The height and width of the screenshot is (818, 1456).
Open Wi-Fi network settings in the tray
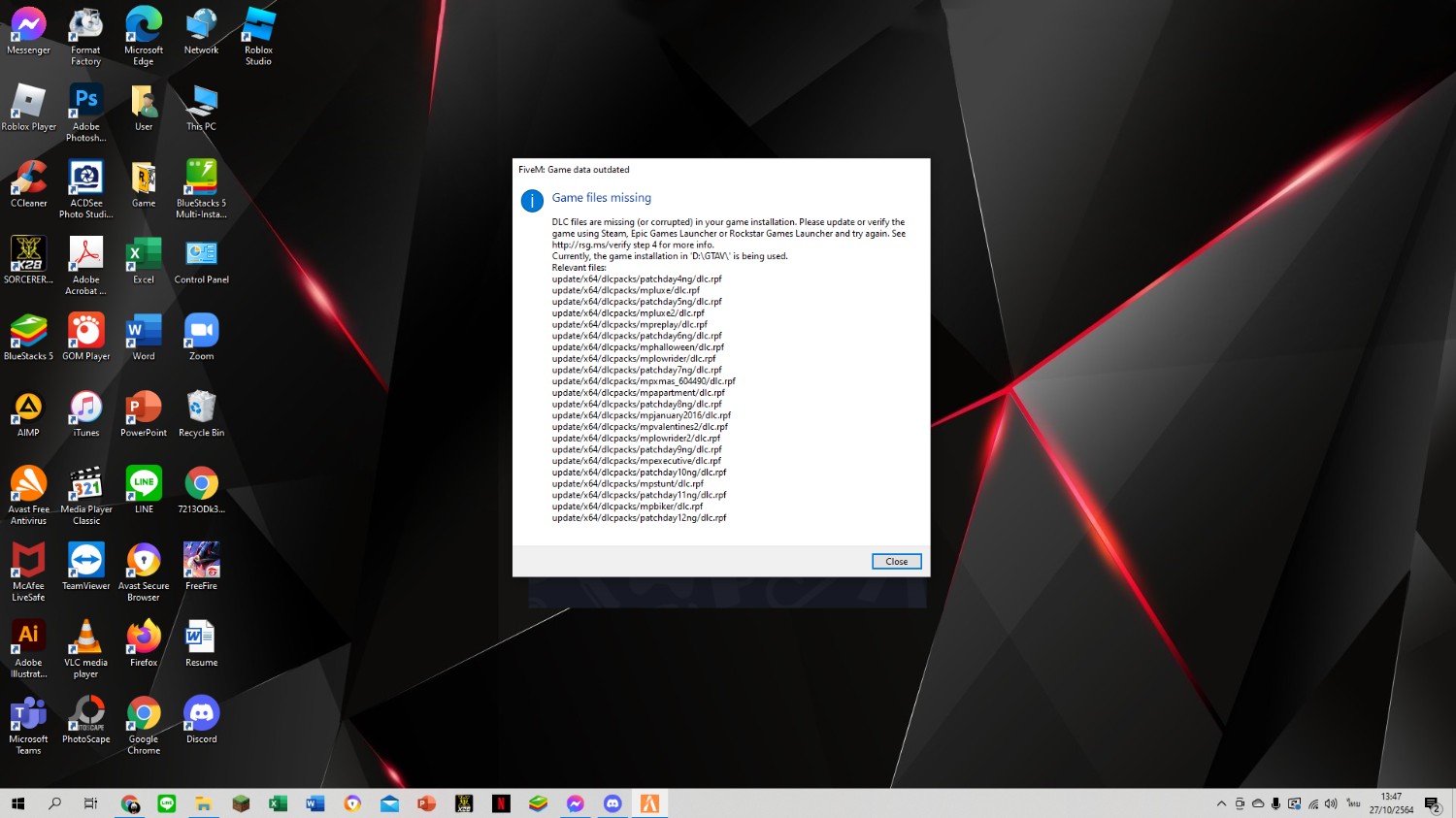1313,803
